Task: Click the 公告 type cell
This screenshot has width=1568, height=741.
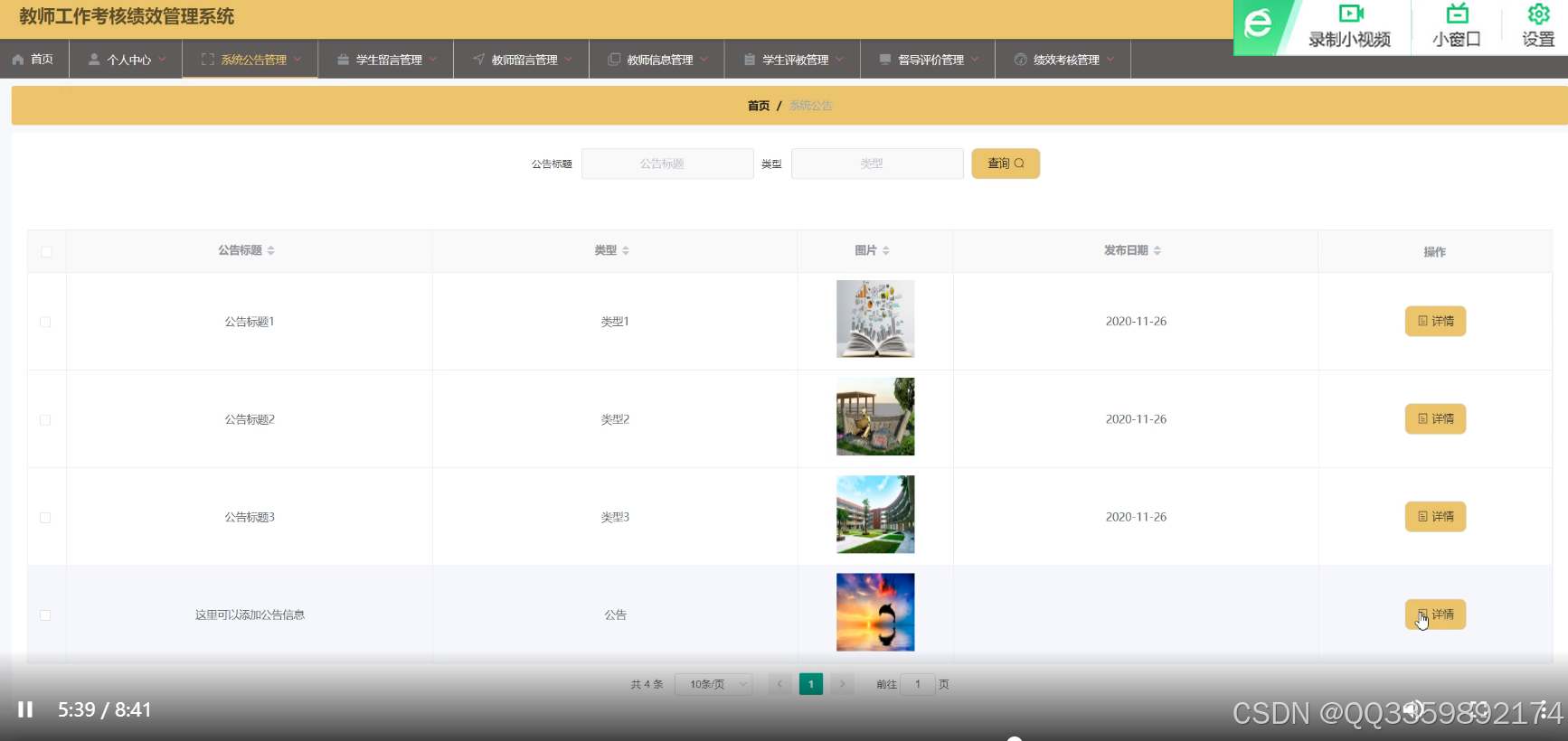Action: coord(615,614)
